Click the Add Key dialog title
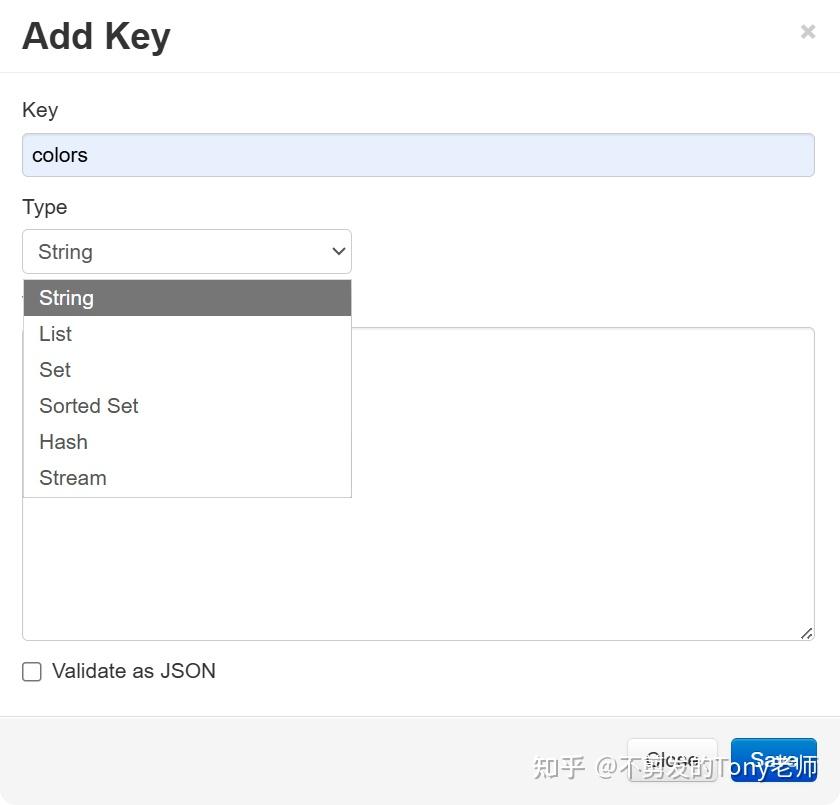The width and height of the screenshot is (840, 805). coord(95,35)
